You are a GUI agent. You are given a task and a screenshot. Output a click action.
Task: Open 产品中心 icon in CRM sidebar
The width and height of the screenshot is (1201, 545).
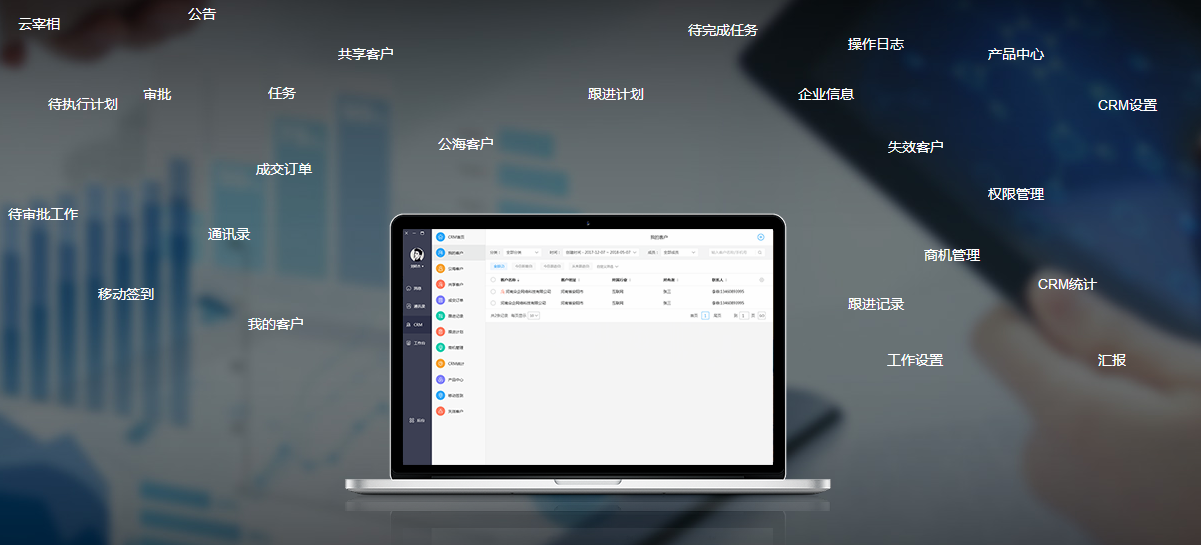(440, 380)
